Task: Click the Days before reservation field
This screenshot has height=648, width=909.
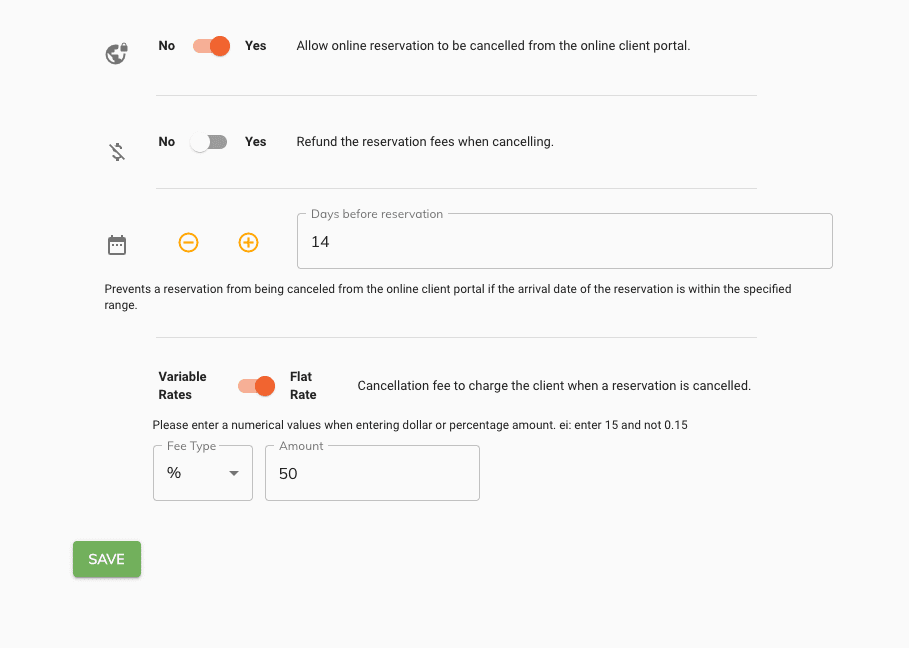Action: point(565,241)
